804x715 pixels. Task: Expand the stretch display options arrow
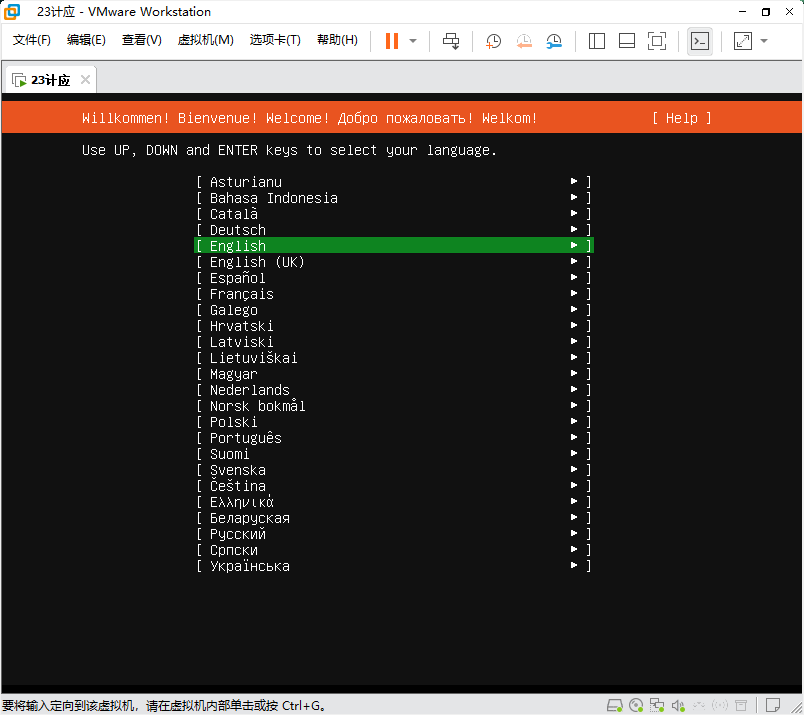[764, 41]
